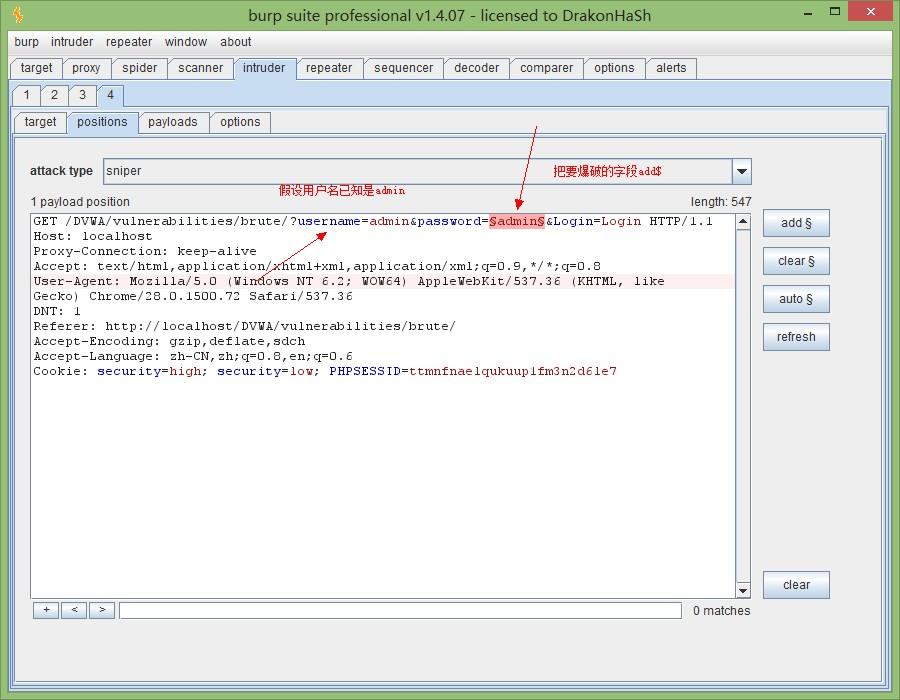Viewport: 900px width, 700px height.
Task: Click the + search options button
Action: [x=46, y=610]
